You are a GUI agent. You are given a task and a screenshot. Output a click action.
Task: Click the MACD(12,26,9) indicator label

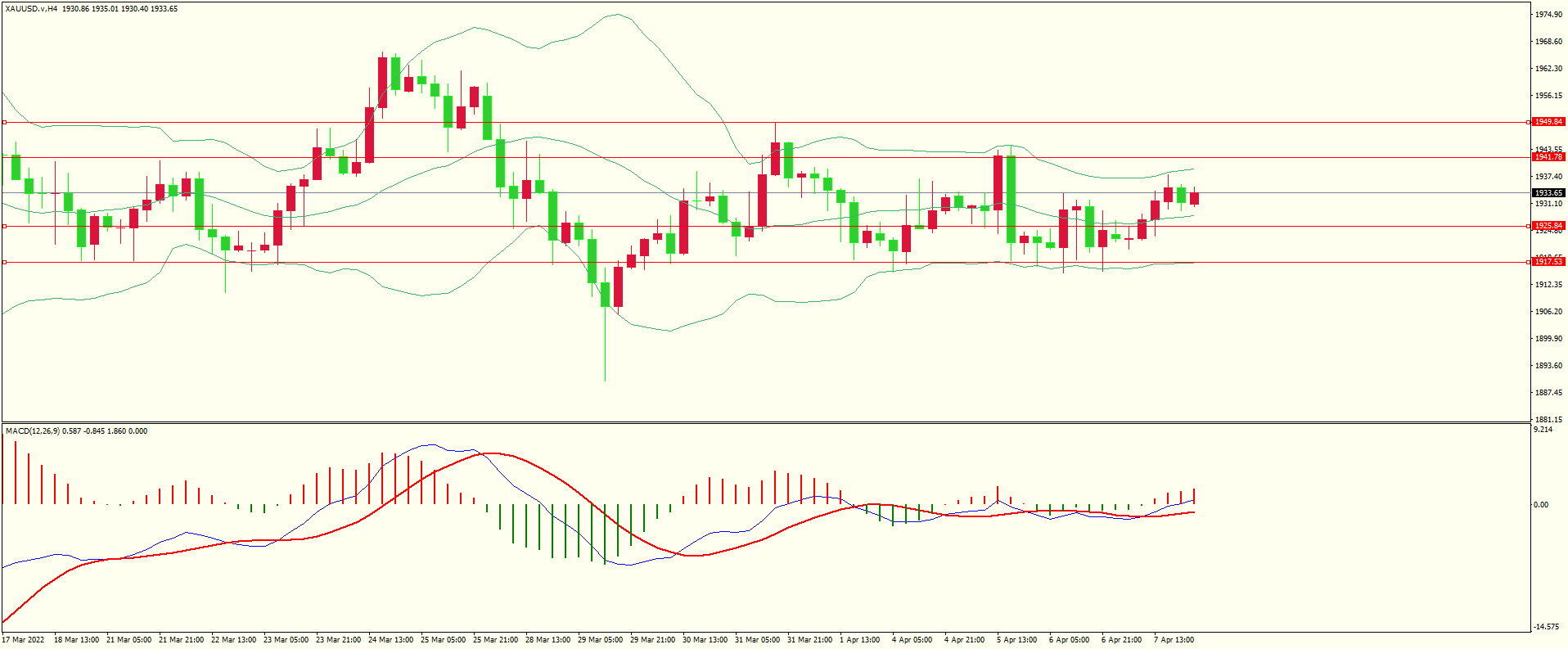coord(32,431)
